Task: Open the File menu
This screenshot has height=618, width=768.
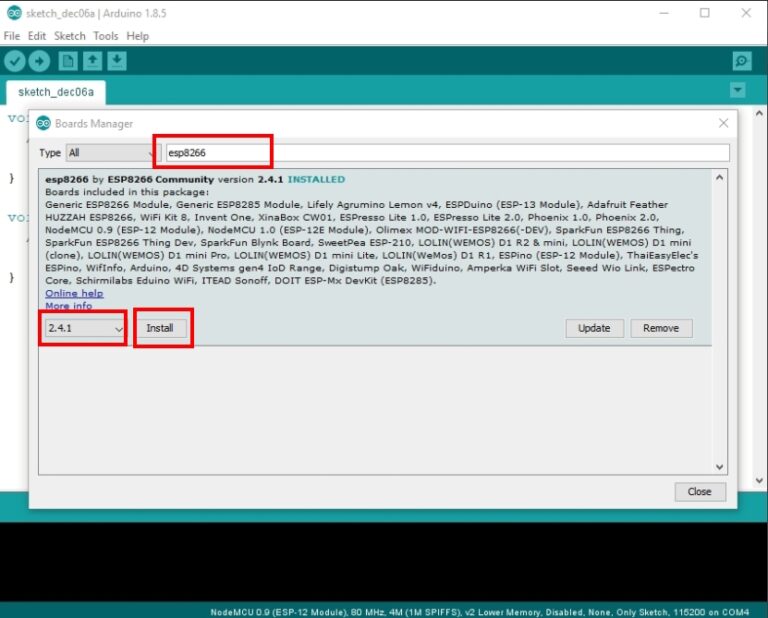Action: pyautogui.click(x=12, y=36)
